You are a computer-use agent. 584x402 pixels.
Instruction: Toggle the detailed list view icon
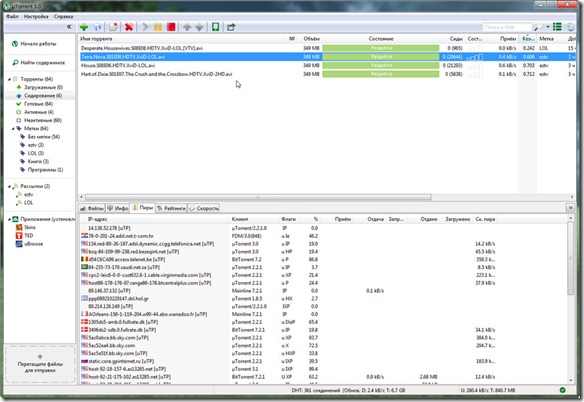[557, 27]
